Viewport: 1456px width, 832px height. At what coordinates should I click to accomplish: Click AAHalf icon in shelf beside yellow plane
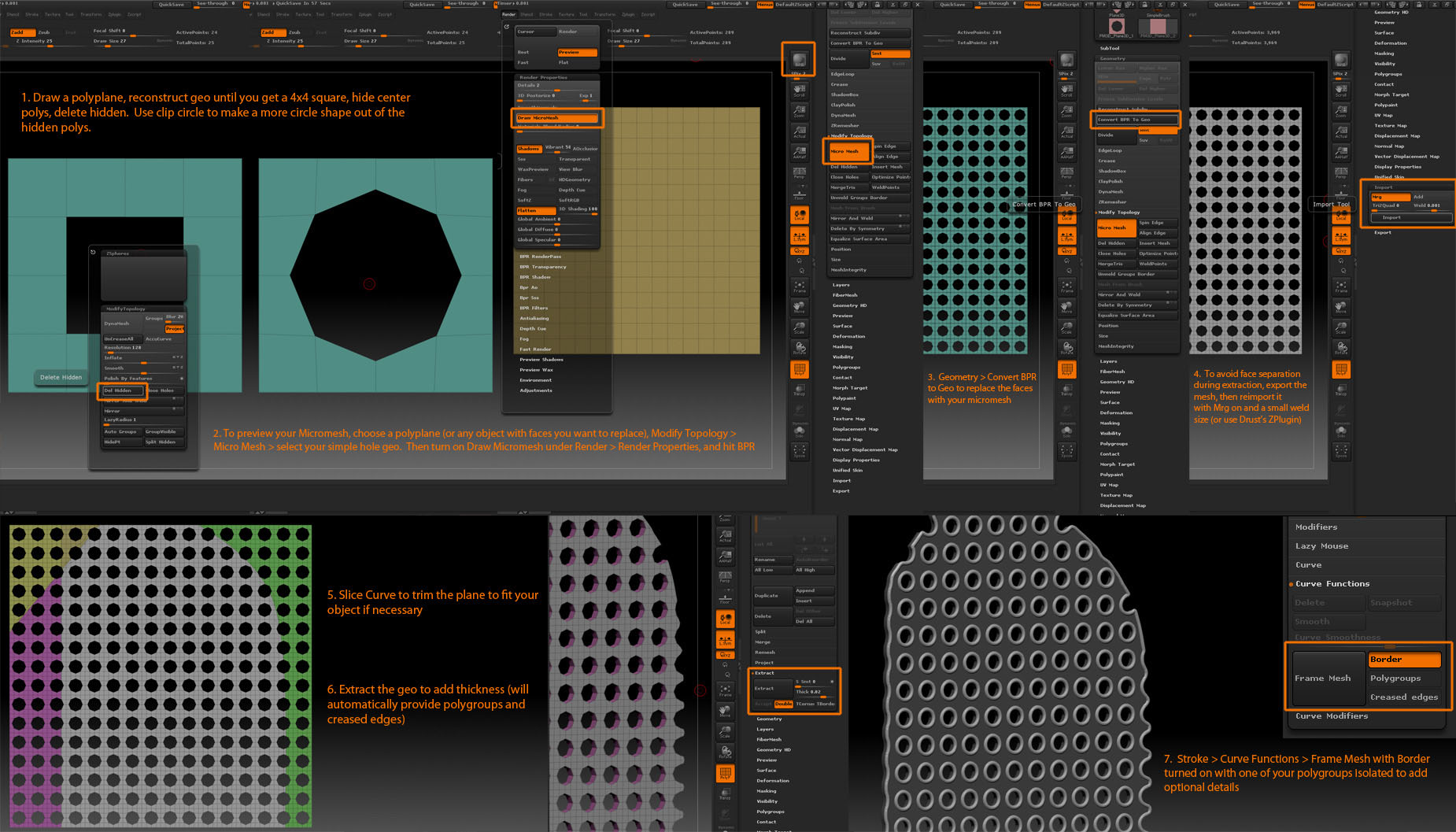(799, 152)
